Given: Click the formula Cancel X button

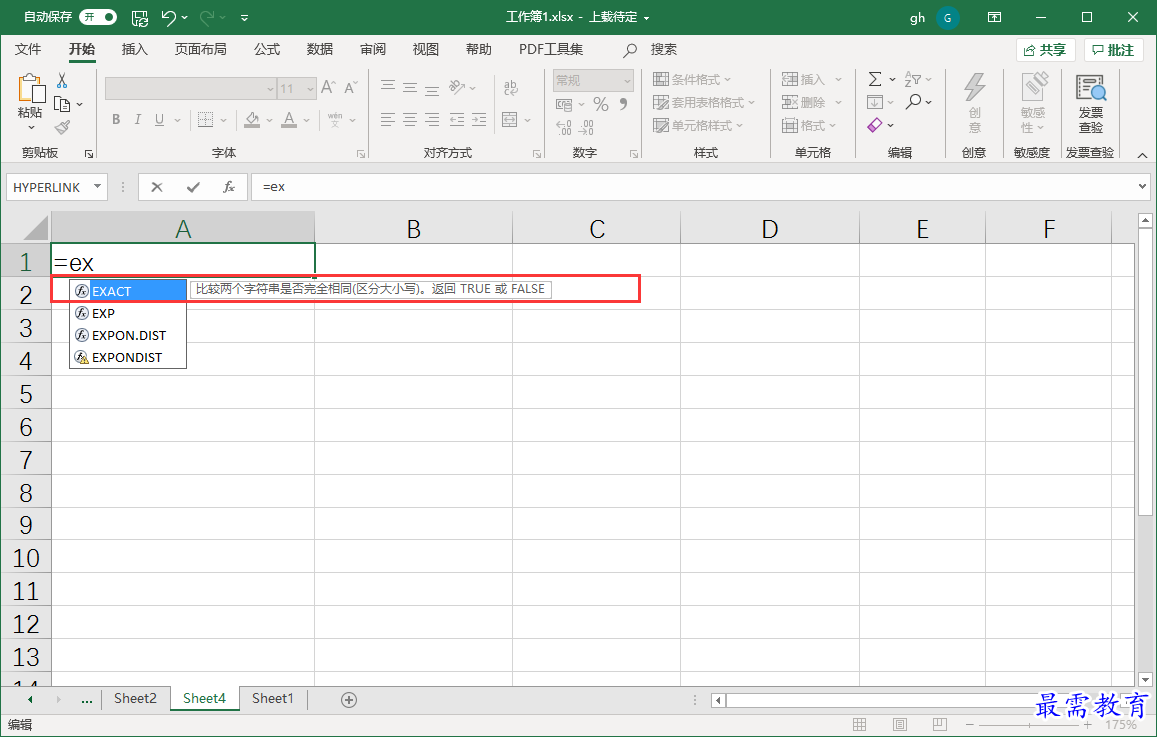Looking at the screenshot, I should pos(156,187).
